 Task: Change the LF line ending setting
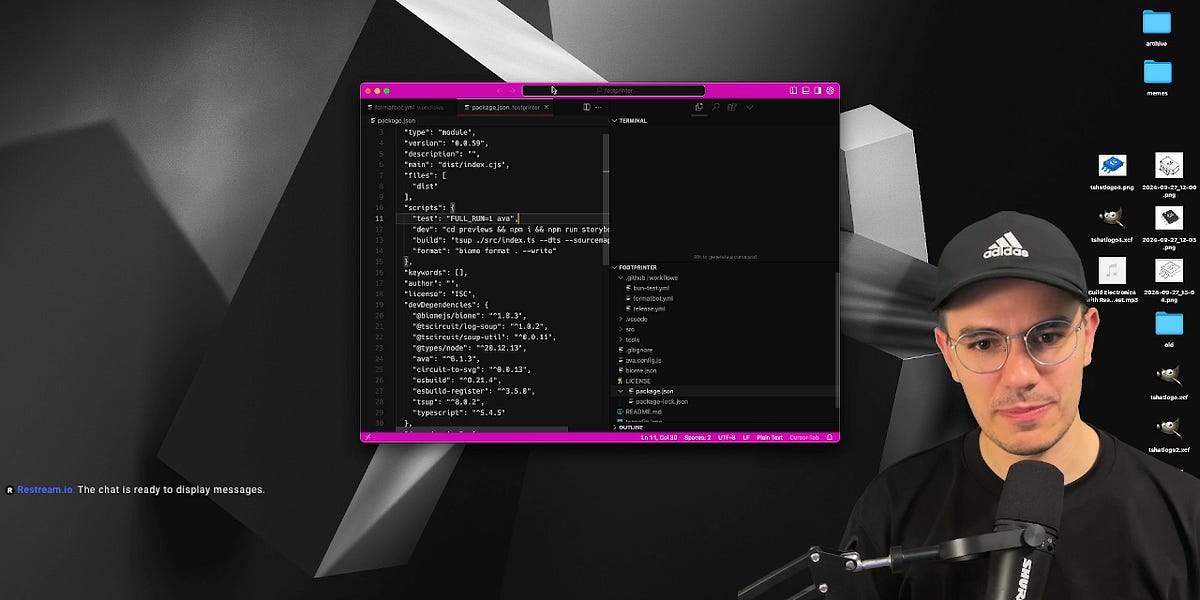pos(746,437)
